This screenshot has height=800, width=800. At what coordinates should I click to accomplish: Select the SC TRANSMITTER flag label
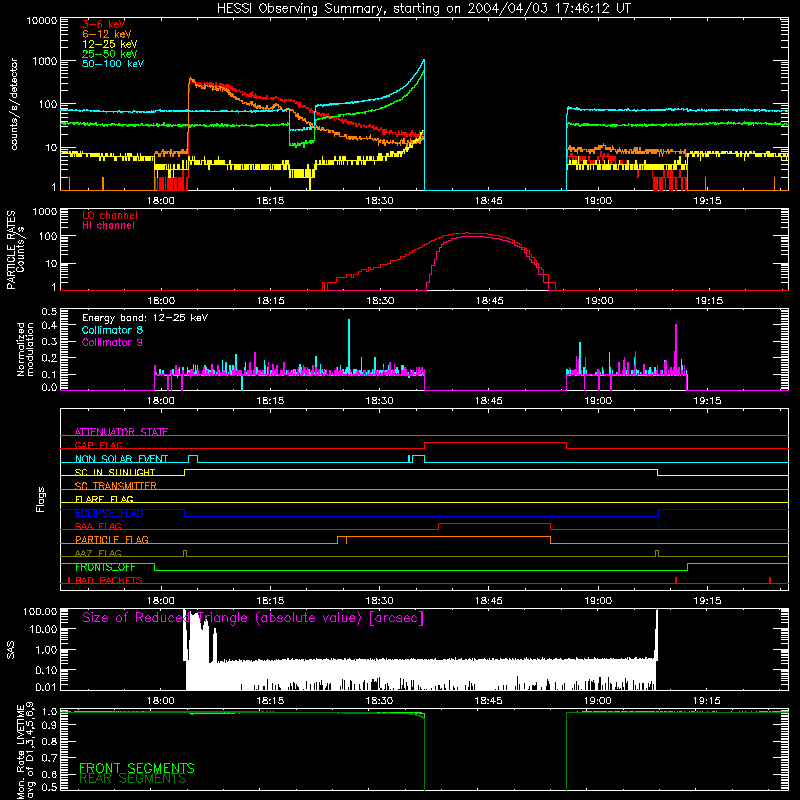click(x=115, y=485)
